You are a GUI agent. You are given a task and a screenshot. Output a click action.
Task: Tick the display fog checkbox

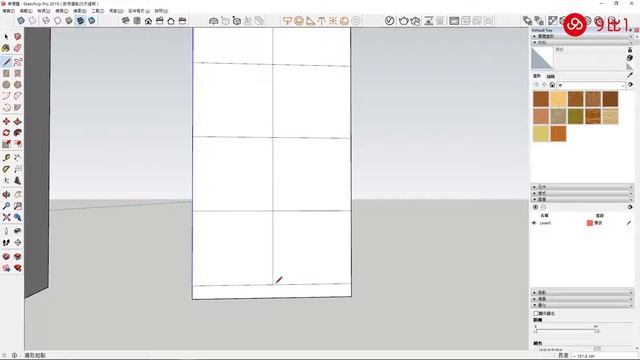[x=536, y=313]
